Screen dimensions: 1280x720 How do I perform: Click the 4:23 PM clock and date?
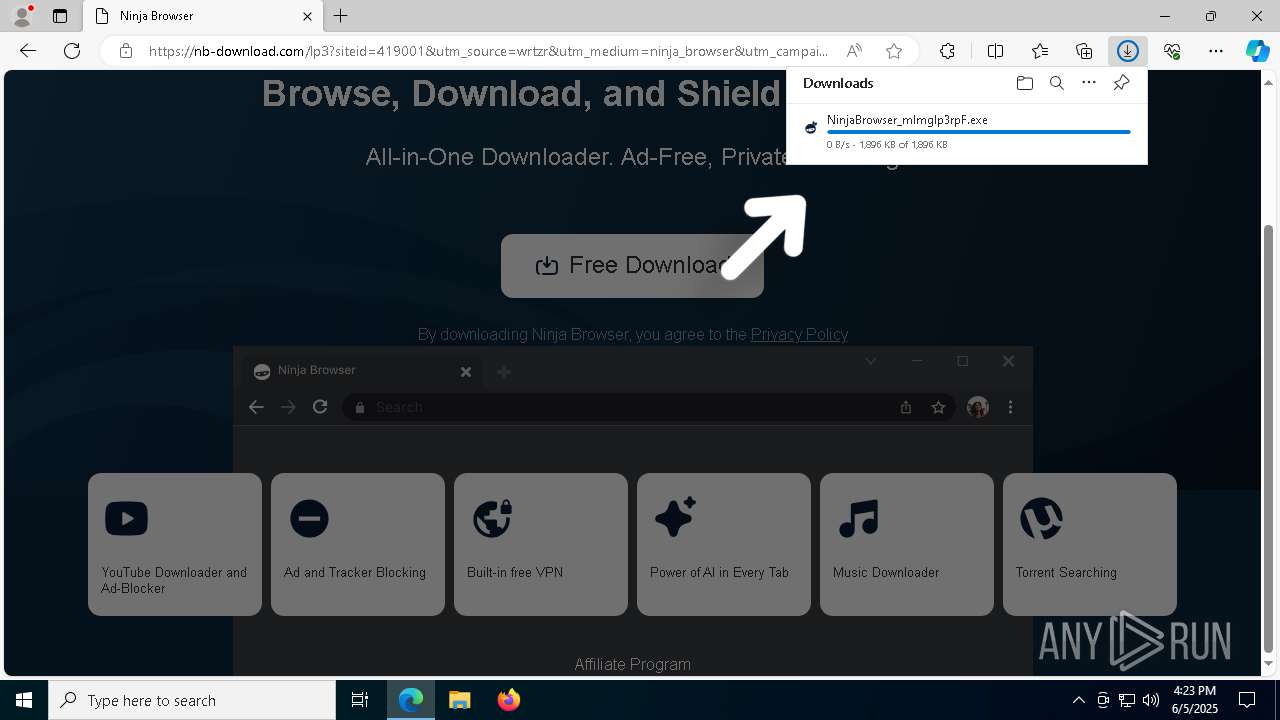1194,700
